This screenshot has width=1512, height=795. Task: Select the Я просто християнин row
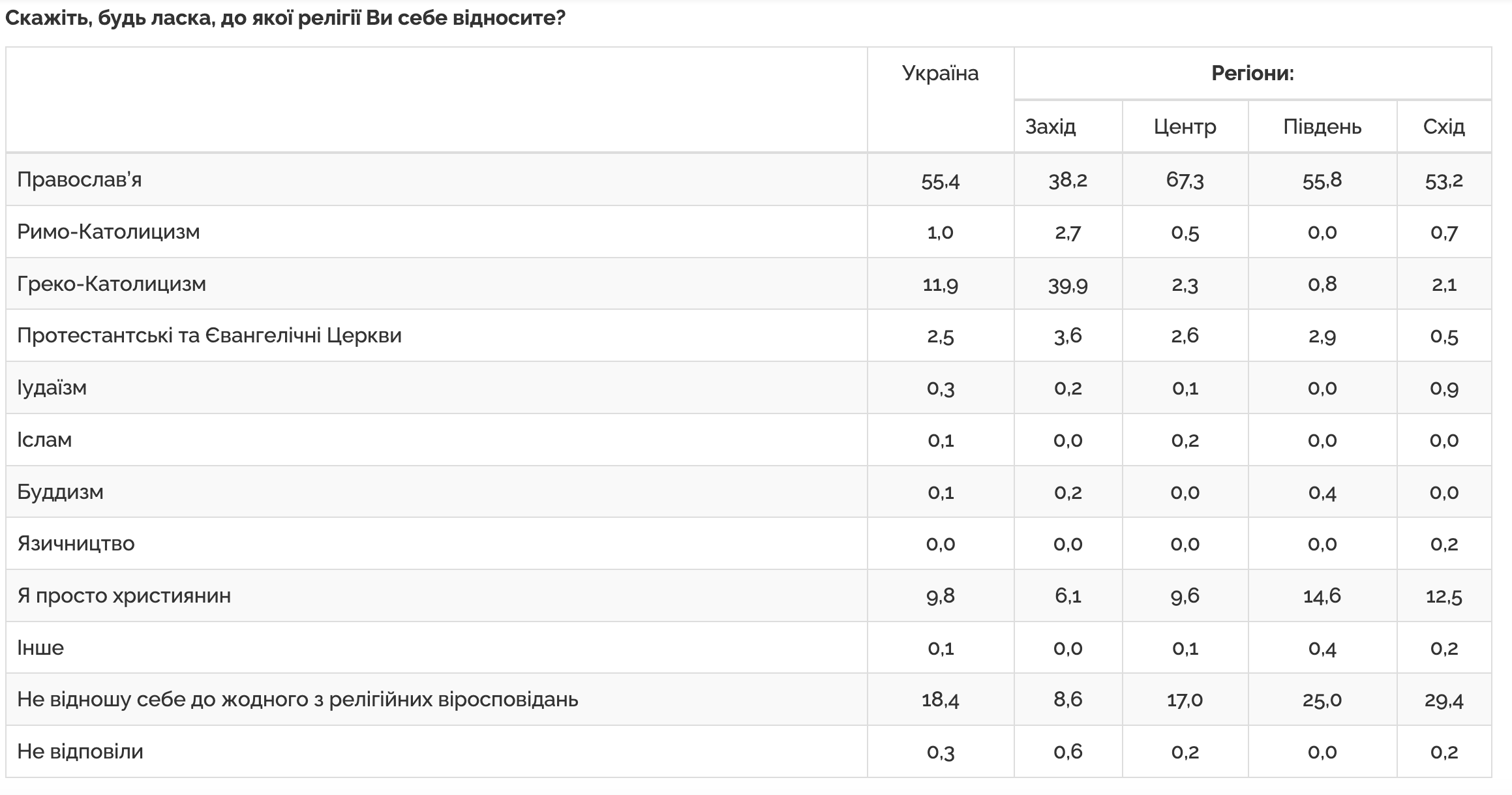point(749,595)
